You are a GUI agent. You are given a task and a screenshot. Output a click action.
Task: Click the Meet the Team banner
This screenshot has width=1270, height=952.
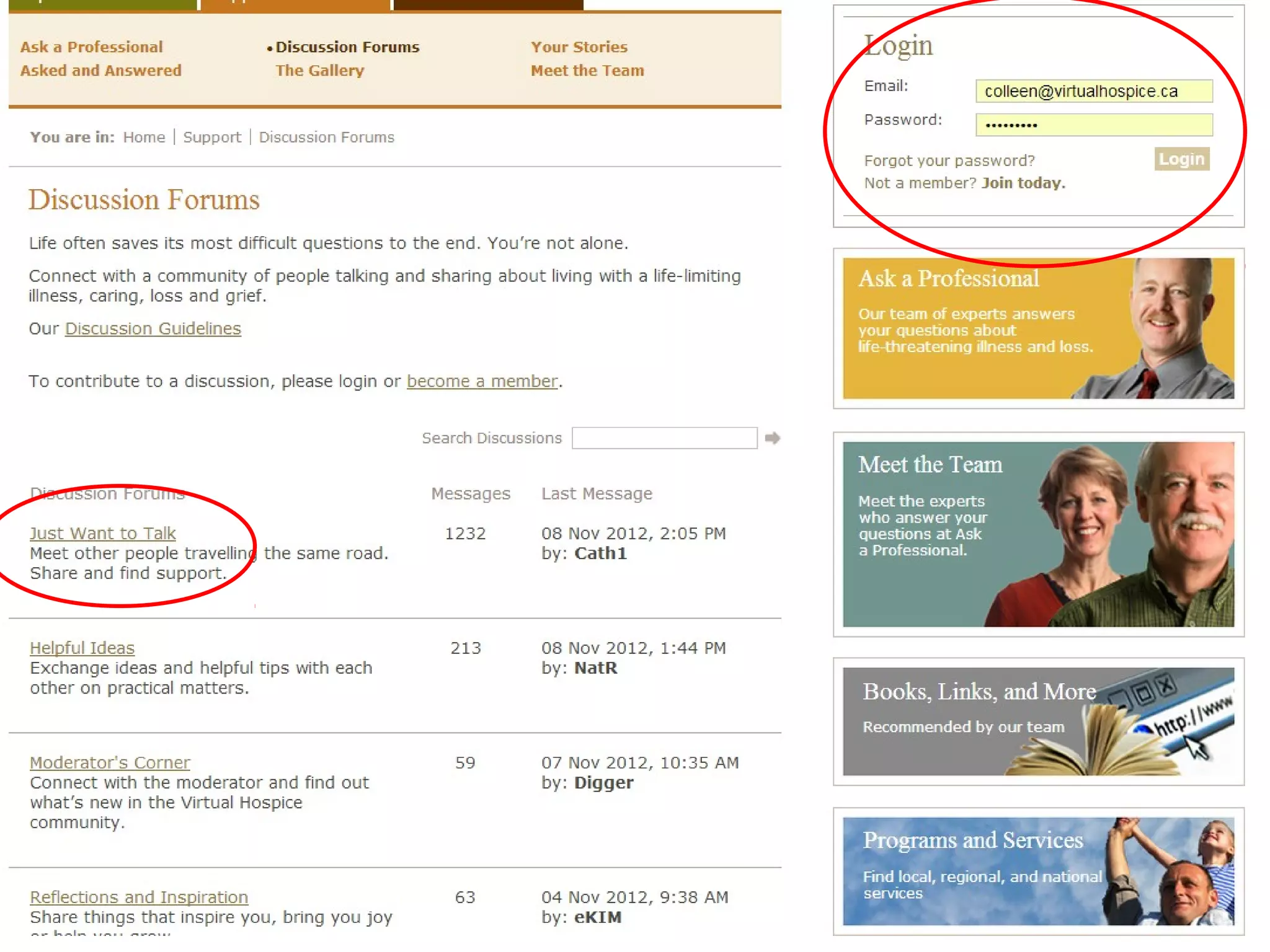point(1038,534)
